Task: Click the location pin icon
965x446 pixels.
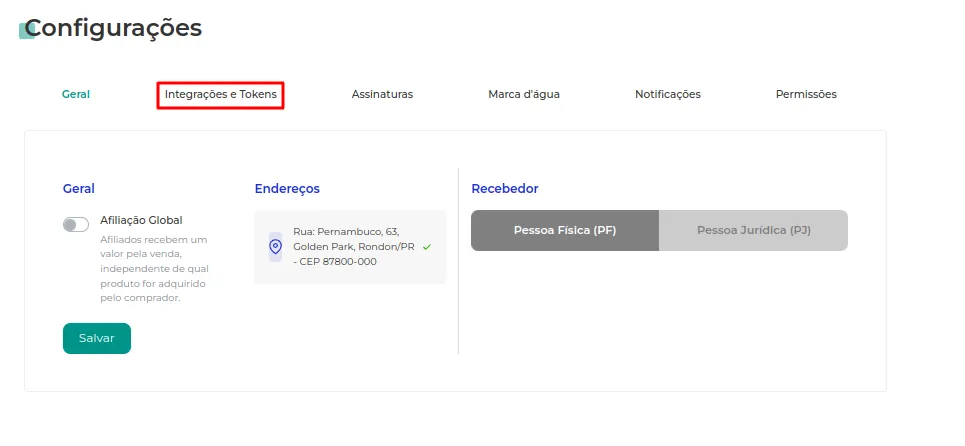Action: (x=276, y=247)
